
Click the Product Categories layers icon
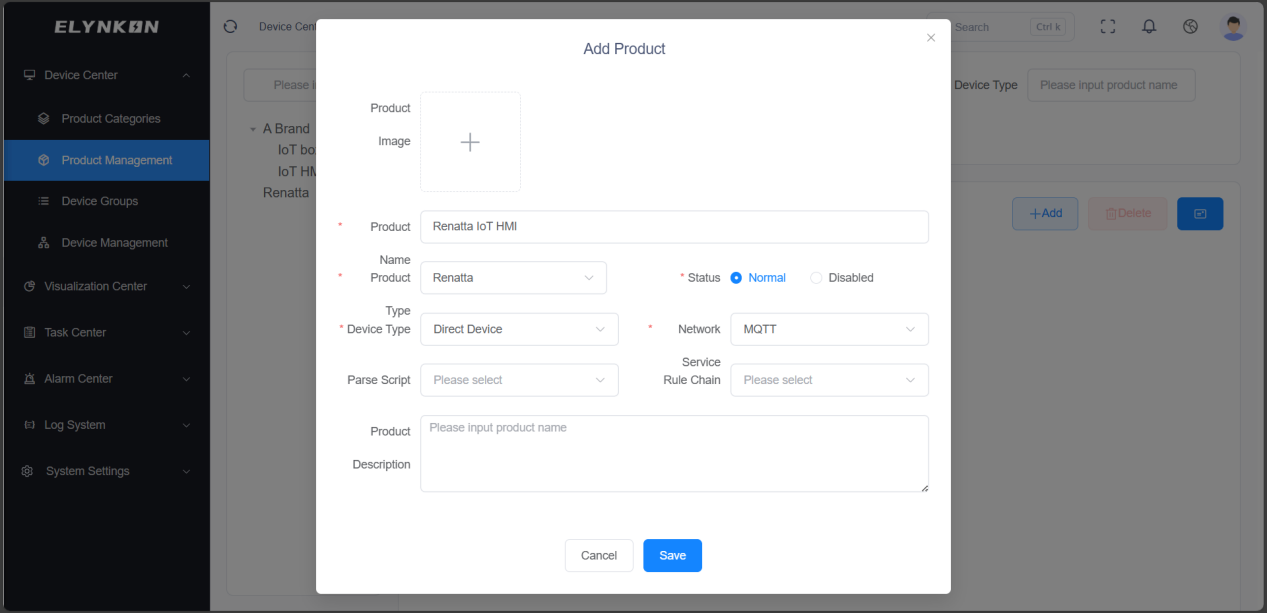(x=44, y=118)
